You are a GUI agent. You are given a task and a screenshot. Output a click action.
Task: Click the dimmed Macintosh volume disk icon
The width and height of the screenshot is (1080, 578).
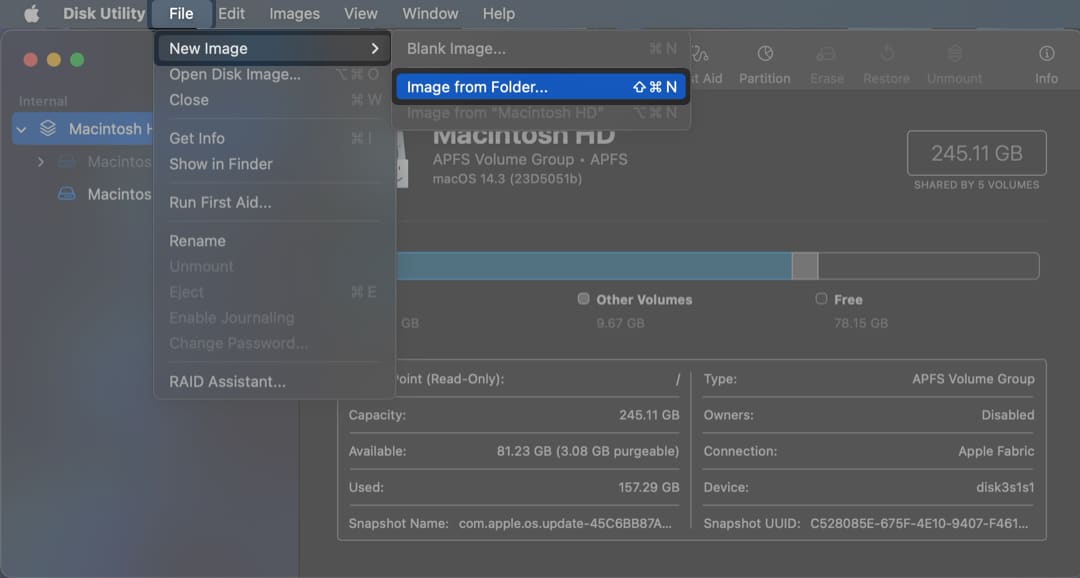click(67, 162)
